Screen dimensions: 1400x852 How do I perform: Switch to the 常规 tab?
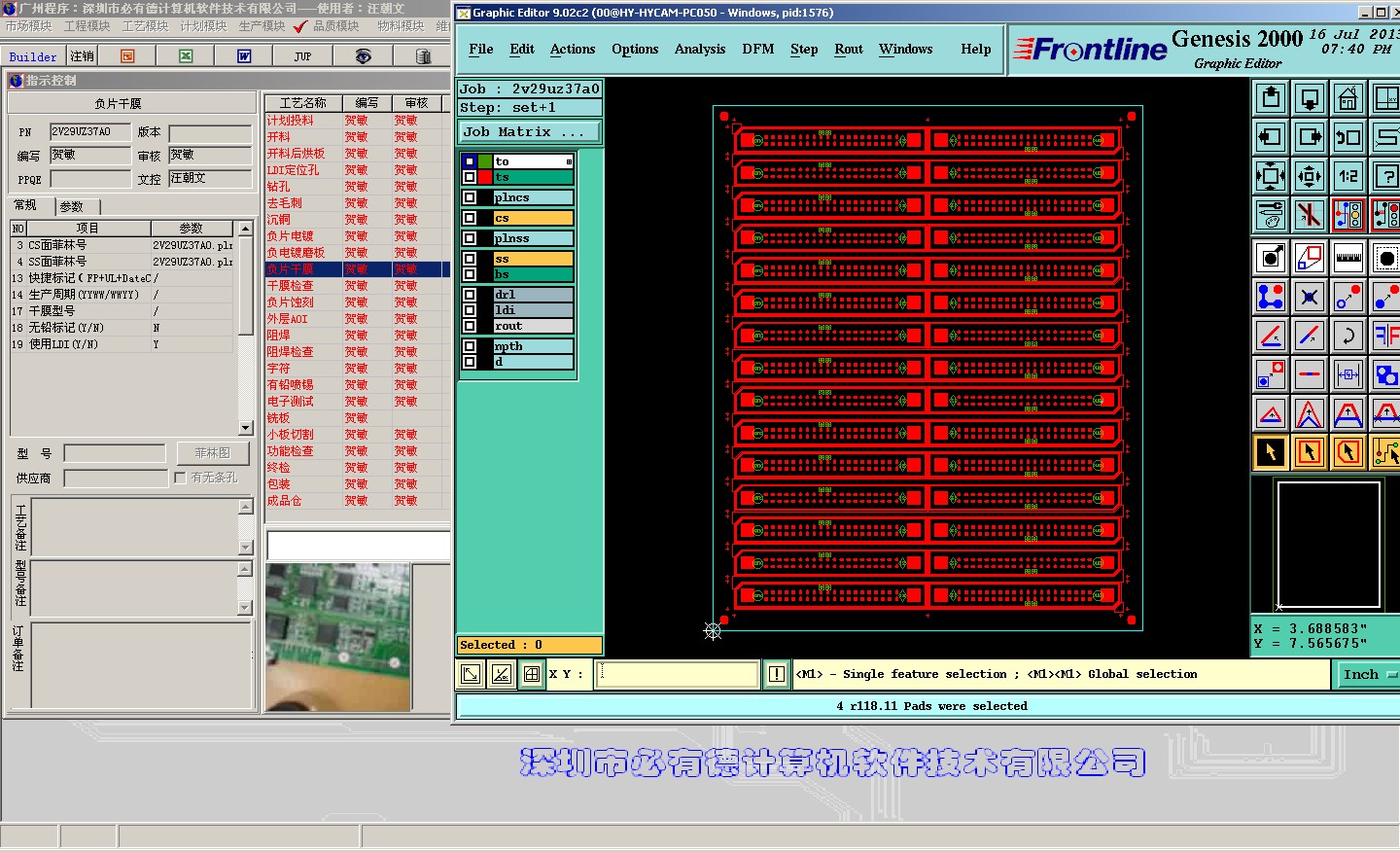pos(30,205)
